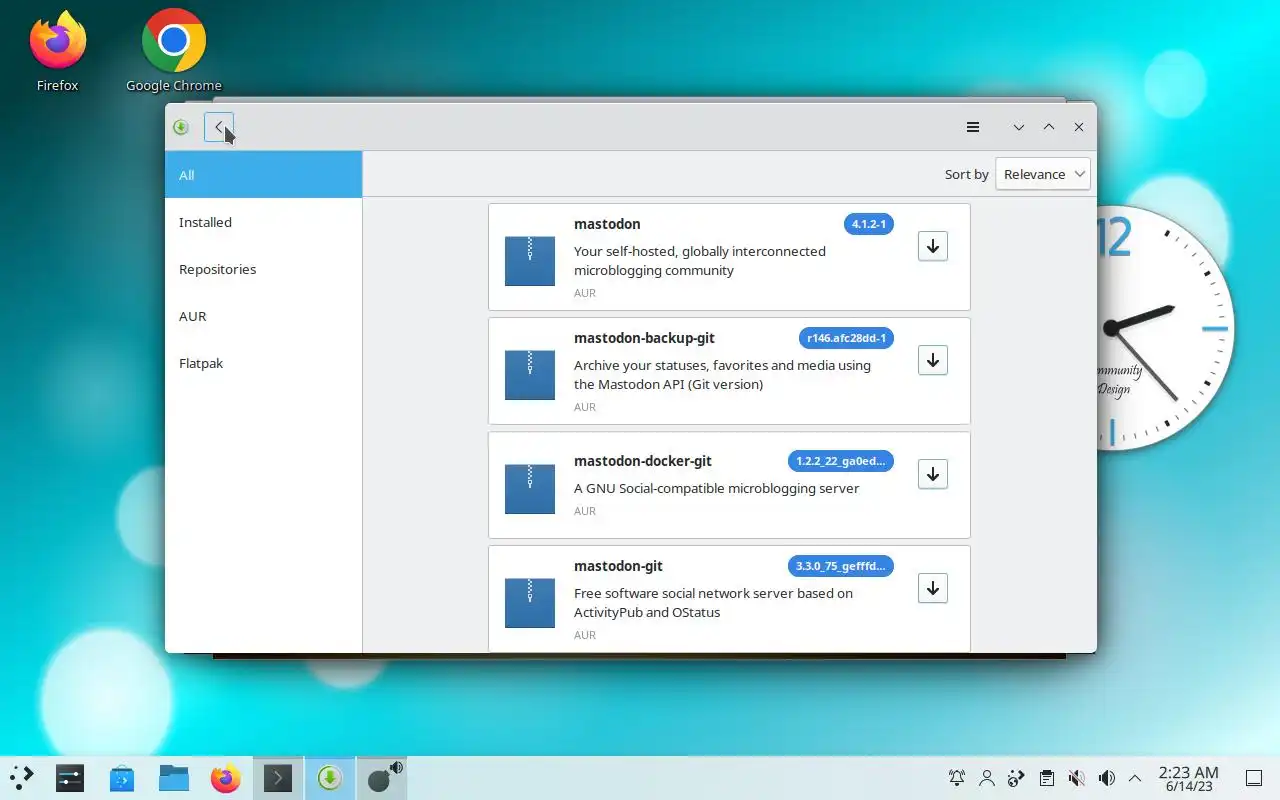This screenshot has height=800, width=1280.
Task: Open the hamburger menu in the header
Action: point(973,127)
